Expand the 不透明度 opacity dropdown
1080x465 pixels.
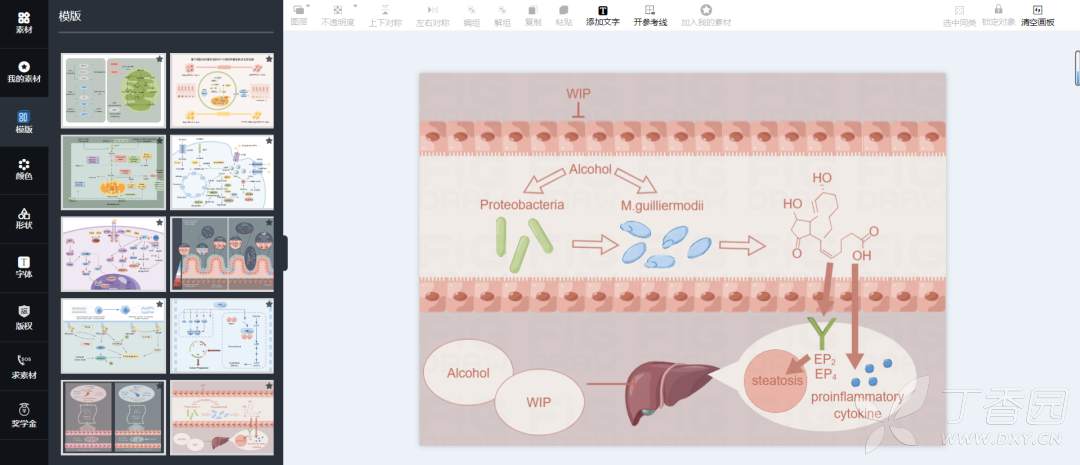[337, 14]
